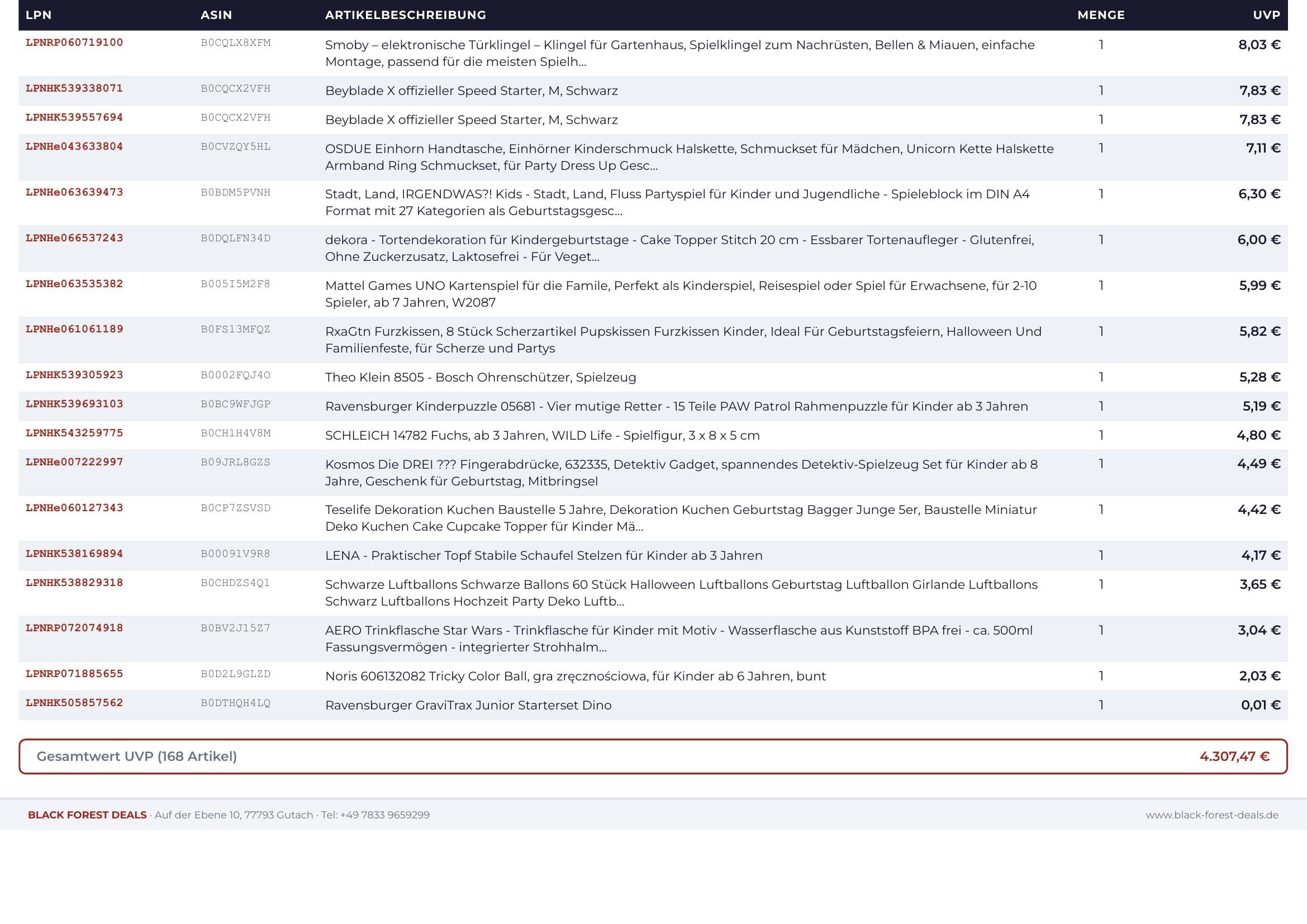Click the dekora Tortendekoration description

(679, 248)
